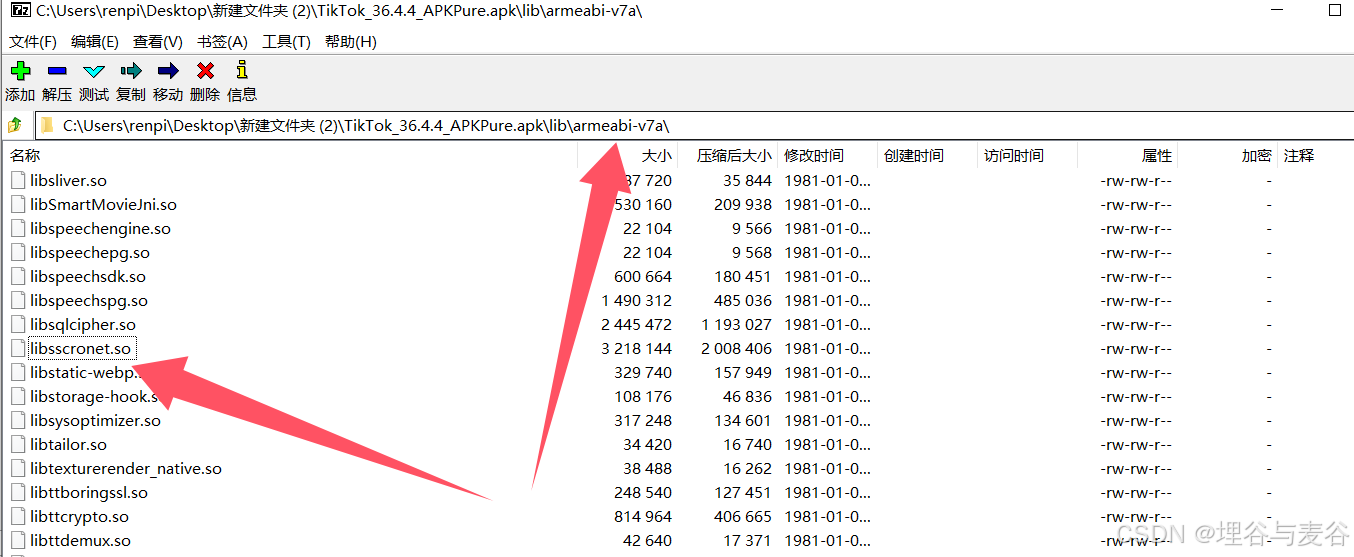Select the libsliver.so file name
Viewport: 1354px width, 557px height.
tap(68, 181)
